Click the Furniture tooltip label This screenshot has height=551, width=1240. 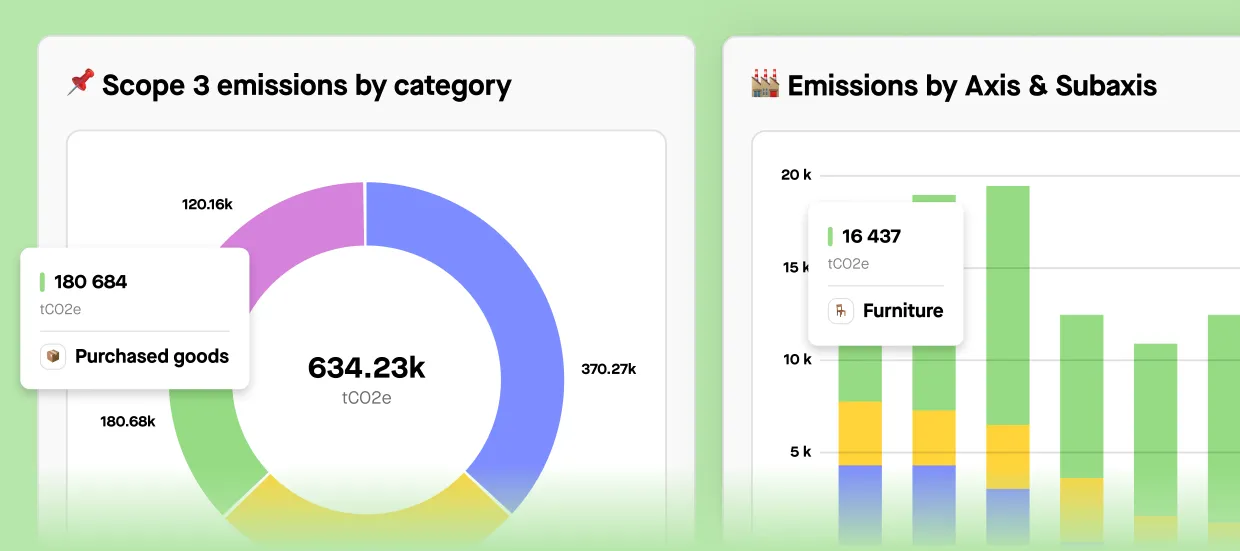[903, 311]
